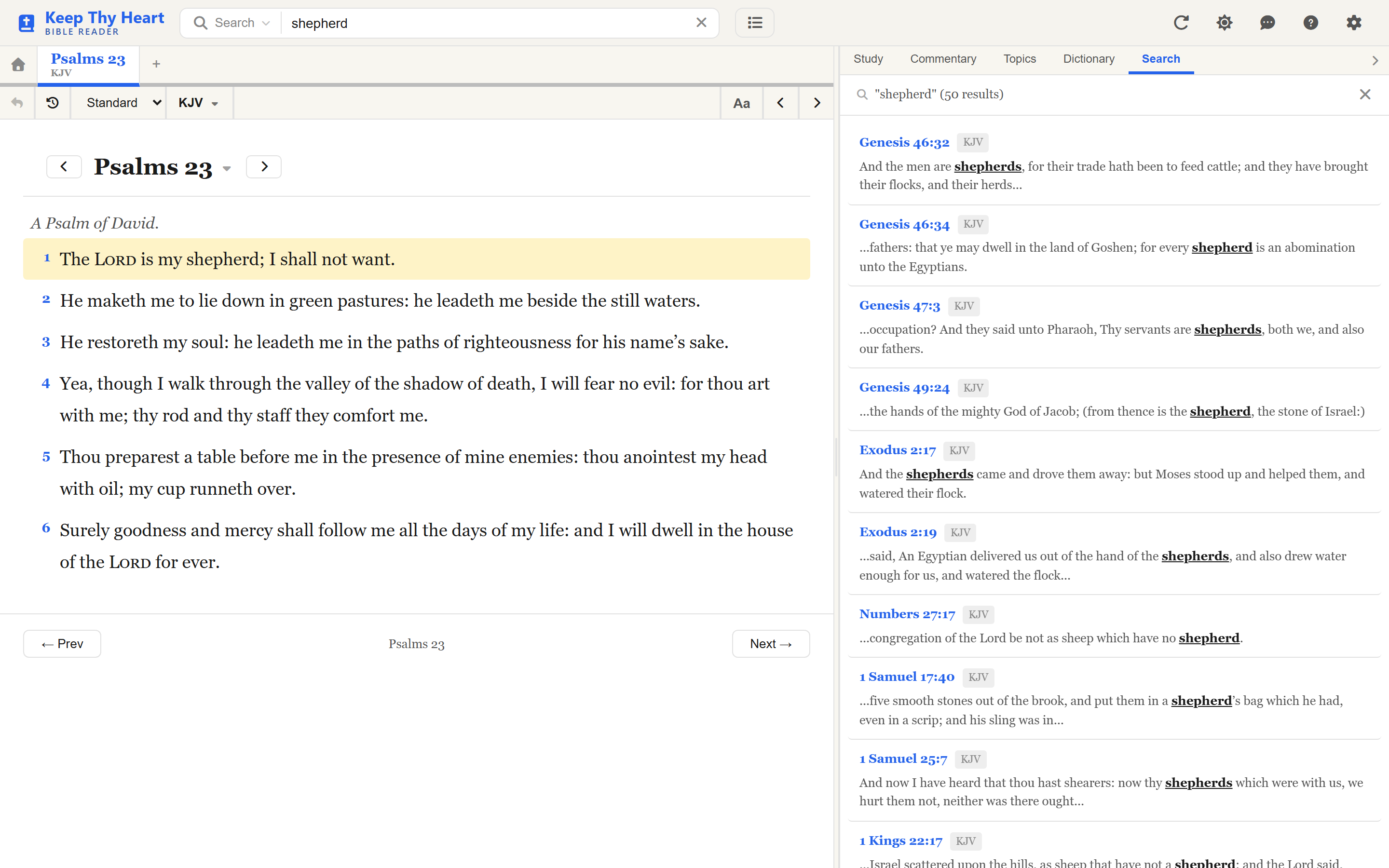Switch to the Dictionary tab
This screenshot has height=868, width=1389.
[x=1088, y=59]
